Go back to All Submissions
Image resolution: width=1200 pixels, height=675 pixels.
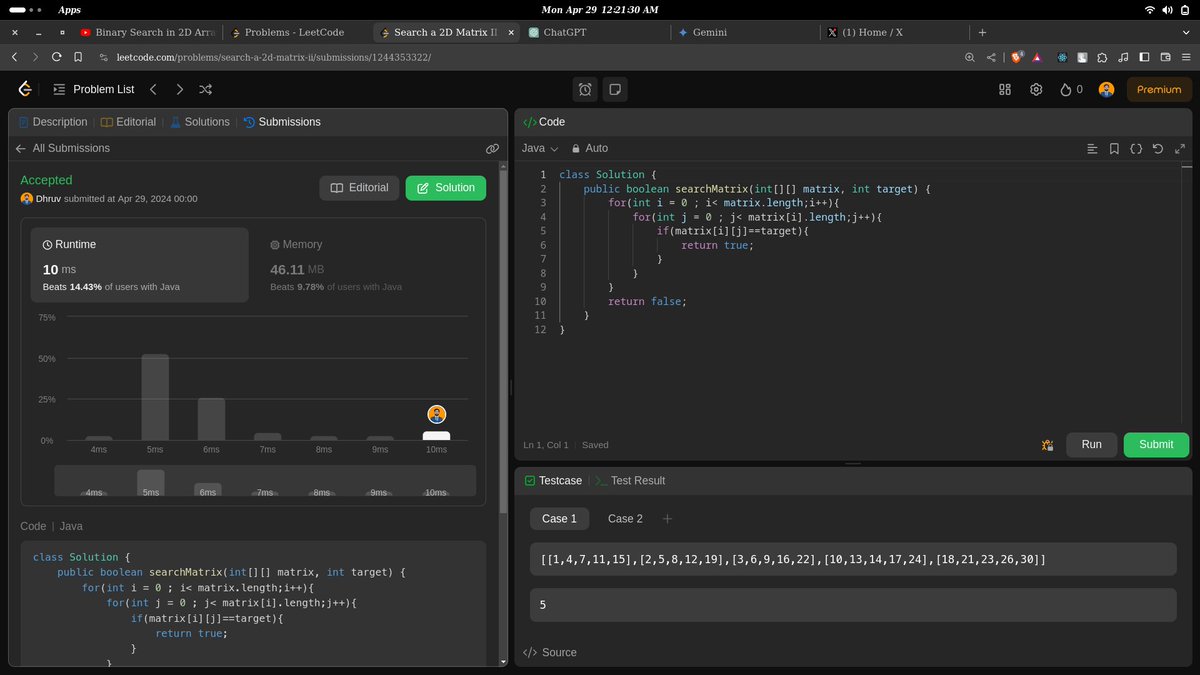pyautogui.click(x=62, y=148)
